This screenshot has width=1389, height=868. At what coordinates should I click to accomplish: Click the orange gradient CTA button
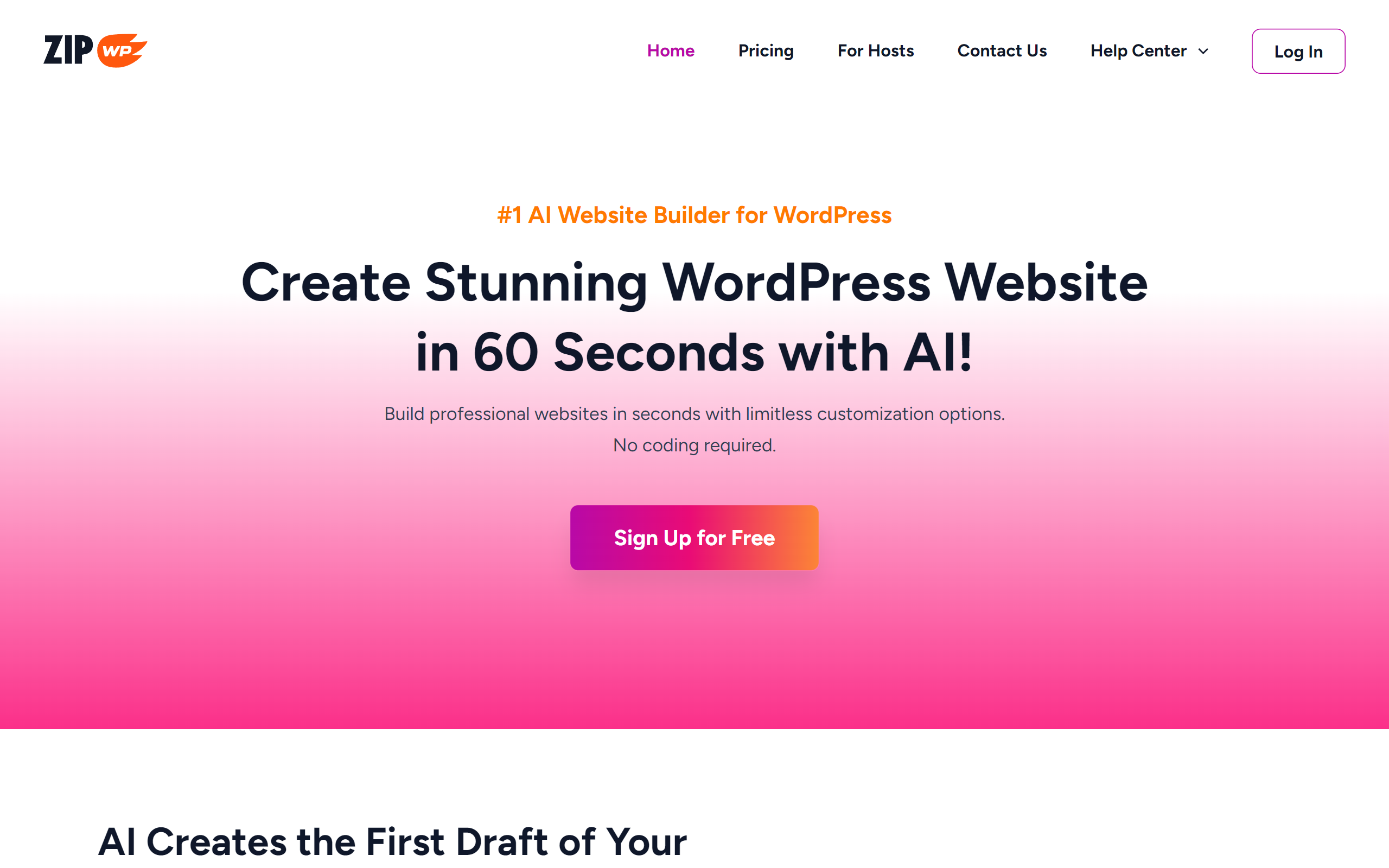click(694, 537)
